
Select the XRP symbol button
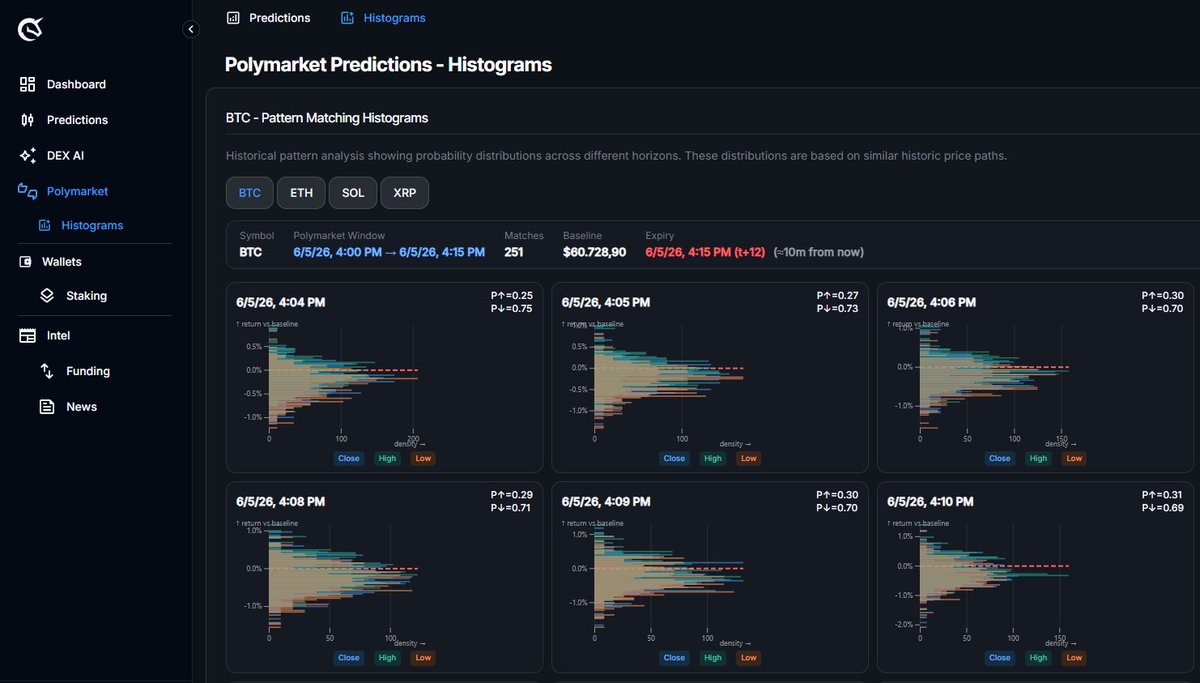[405, 193]
